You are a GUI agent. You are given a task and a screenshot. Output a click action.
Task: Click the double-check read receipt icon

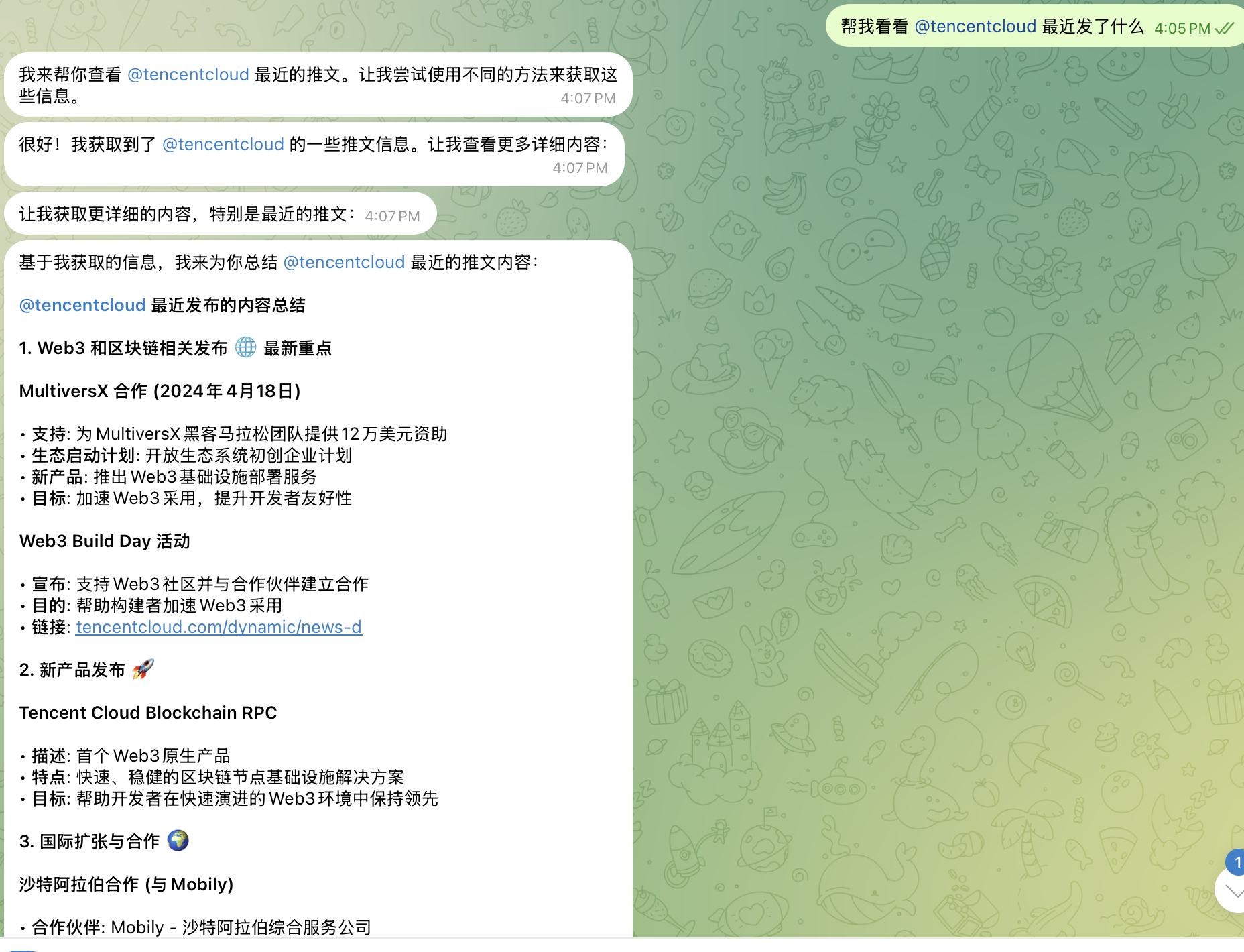click(x=1224, y=28)
